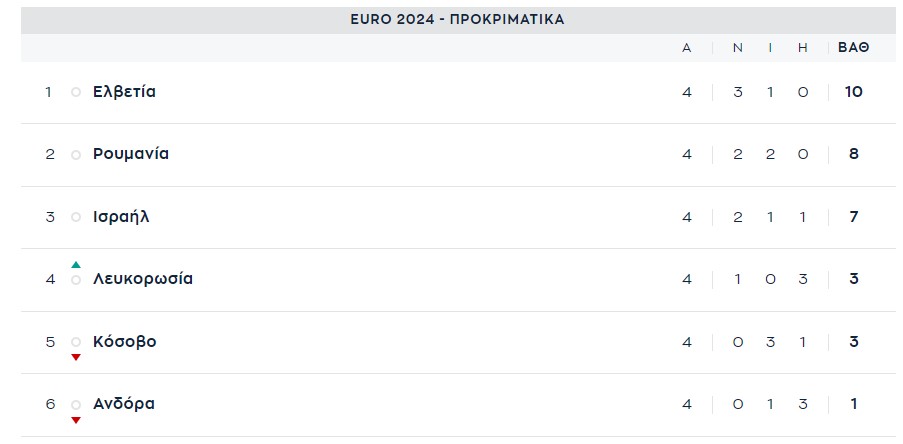The image size is (903, 444).
Task: Select the Κόσοβο team name
Action: pos(125,342)
